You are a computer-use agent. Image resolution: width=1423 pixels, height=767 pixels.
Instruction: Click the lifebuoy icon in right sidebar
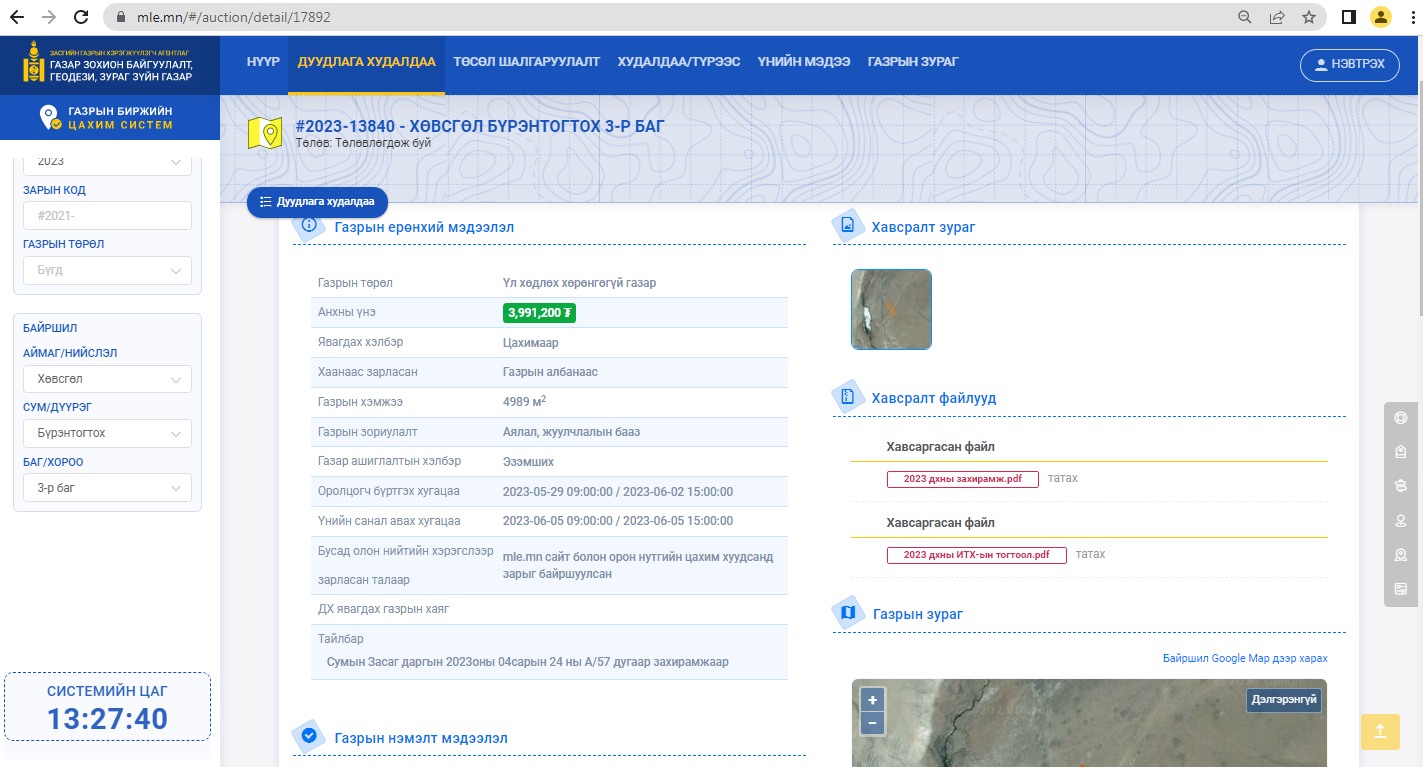1401,419
